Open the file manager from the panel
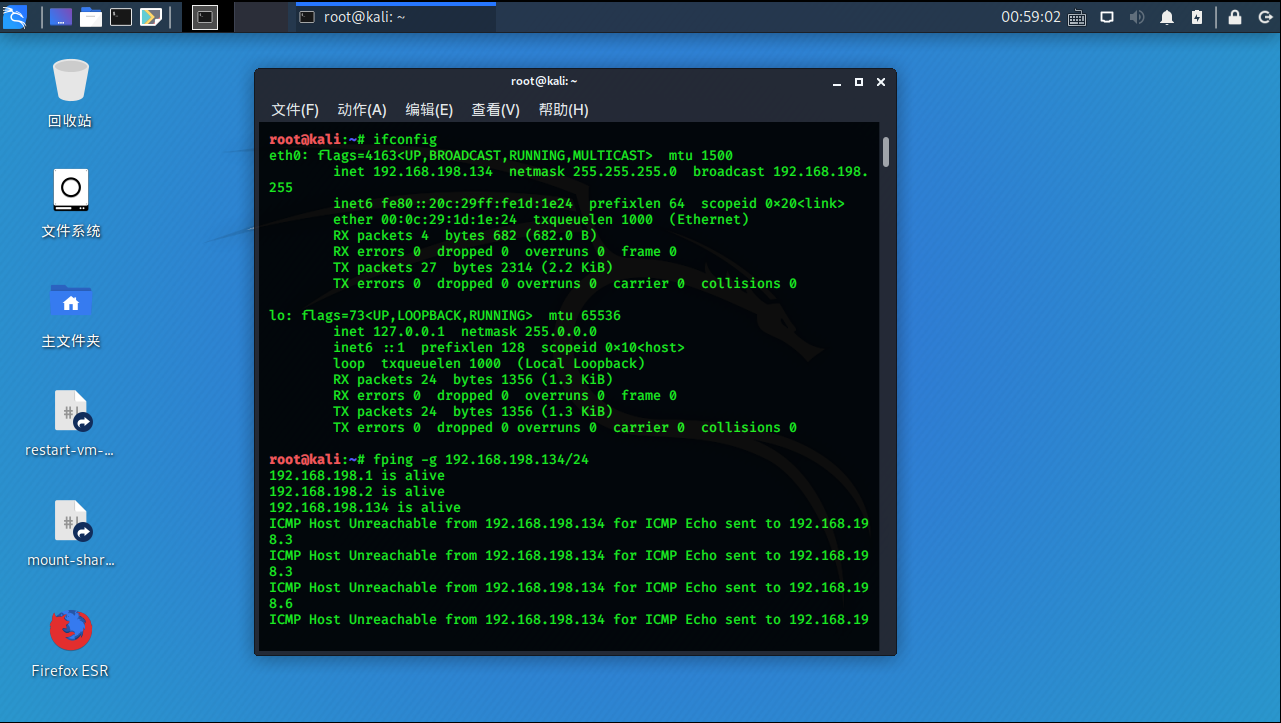Image resolution: width=1281 pixels, height=723 pixels. coord(91,17)
